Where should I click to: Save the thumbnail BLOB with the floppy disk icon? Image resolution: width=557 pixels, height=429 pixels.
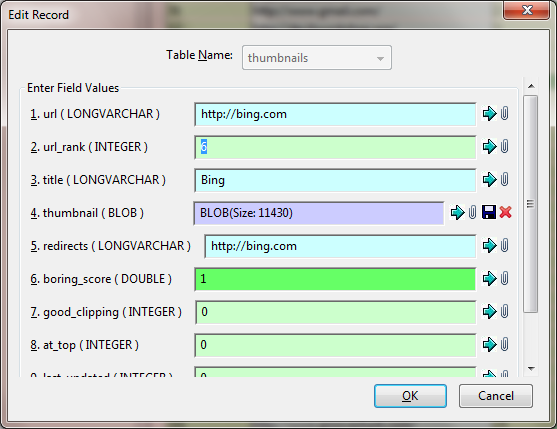[x=489, y=212]
